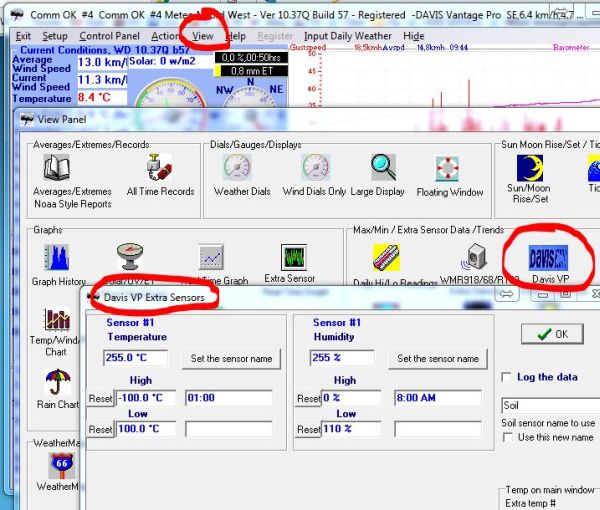Click the 13.0 km/h average wind speed
600x510 pixels.
(x=102, y=62)
